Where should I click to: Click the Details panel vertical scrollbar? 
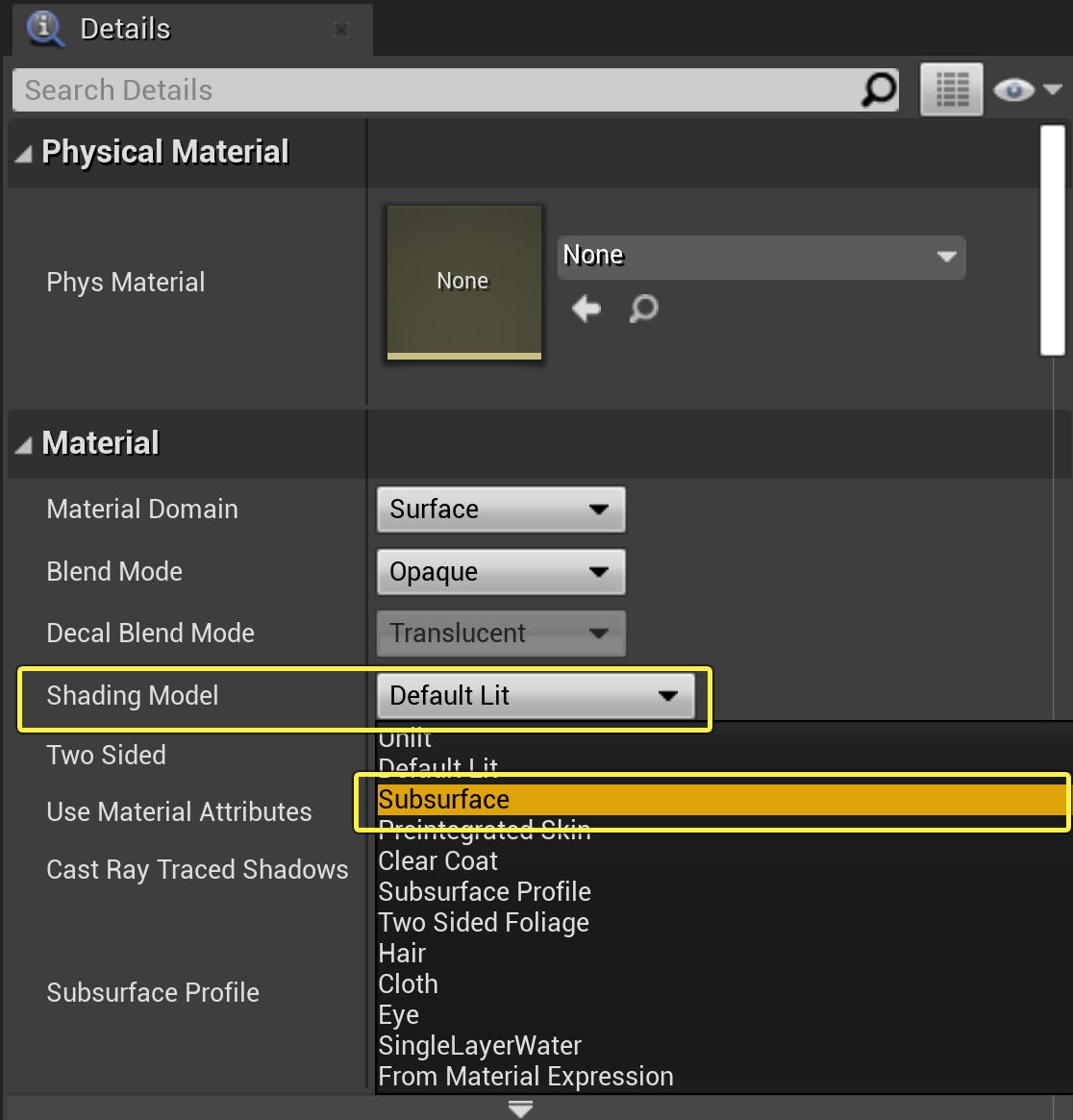tap(1053, 240)
